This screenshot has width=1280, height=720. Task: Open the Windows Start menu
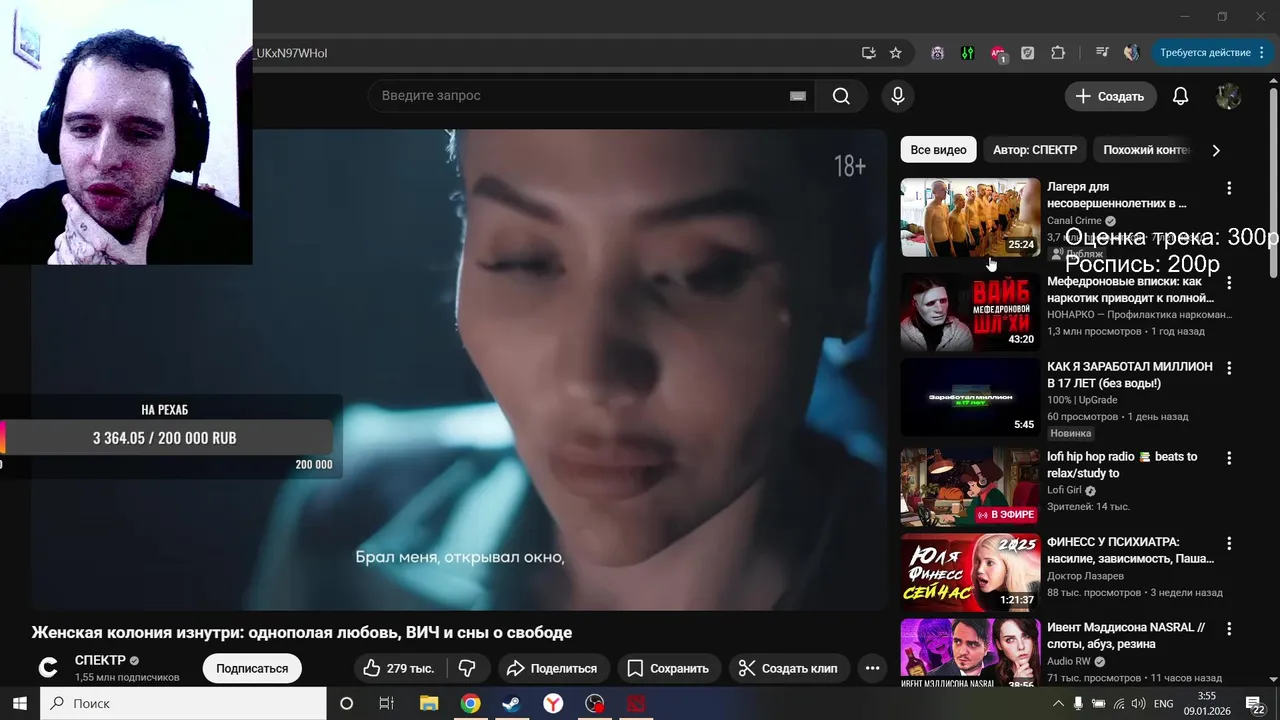pyautogui.click(x=19, y=703)
